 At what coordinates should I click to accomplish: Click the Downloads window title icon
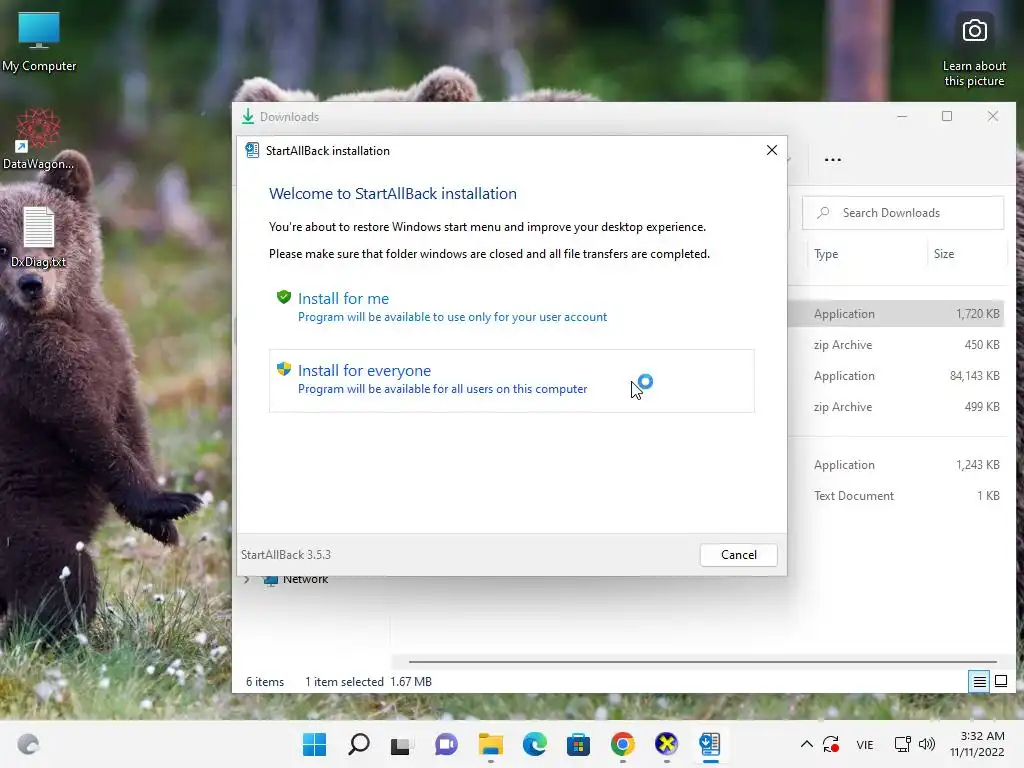[248, 117]
